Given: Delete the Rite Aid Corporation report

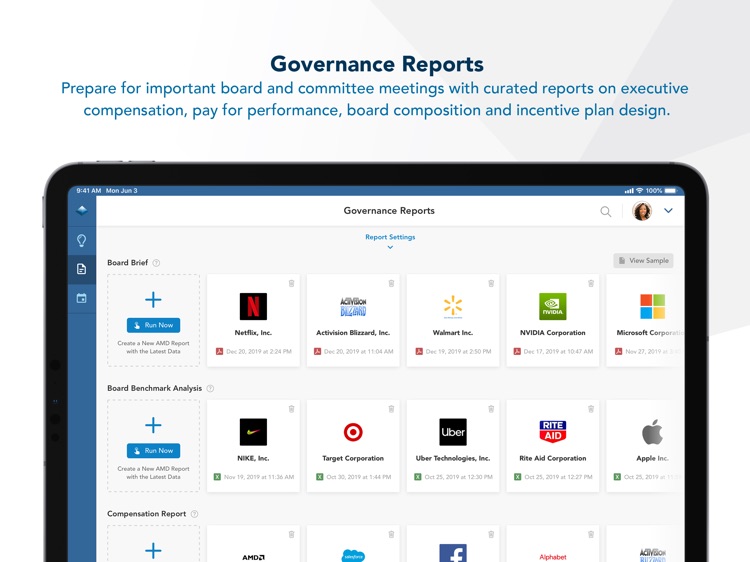Looking at the screenshot, I should 591,409.
